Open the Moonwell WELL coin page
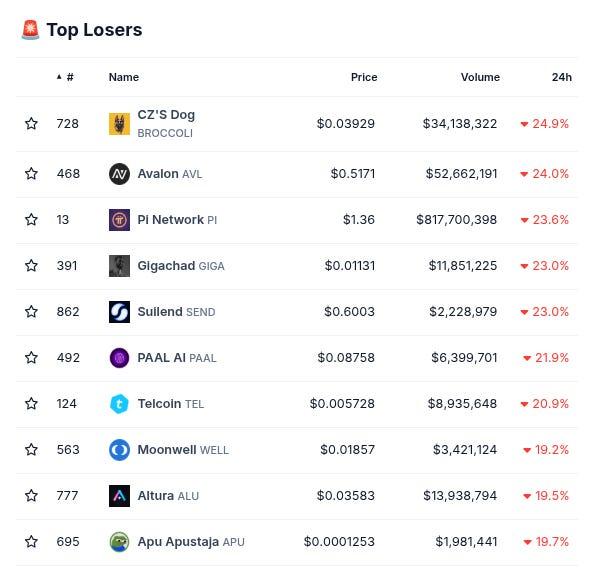 pos(183,450)
